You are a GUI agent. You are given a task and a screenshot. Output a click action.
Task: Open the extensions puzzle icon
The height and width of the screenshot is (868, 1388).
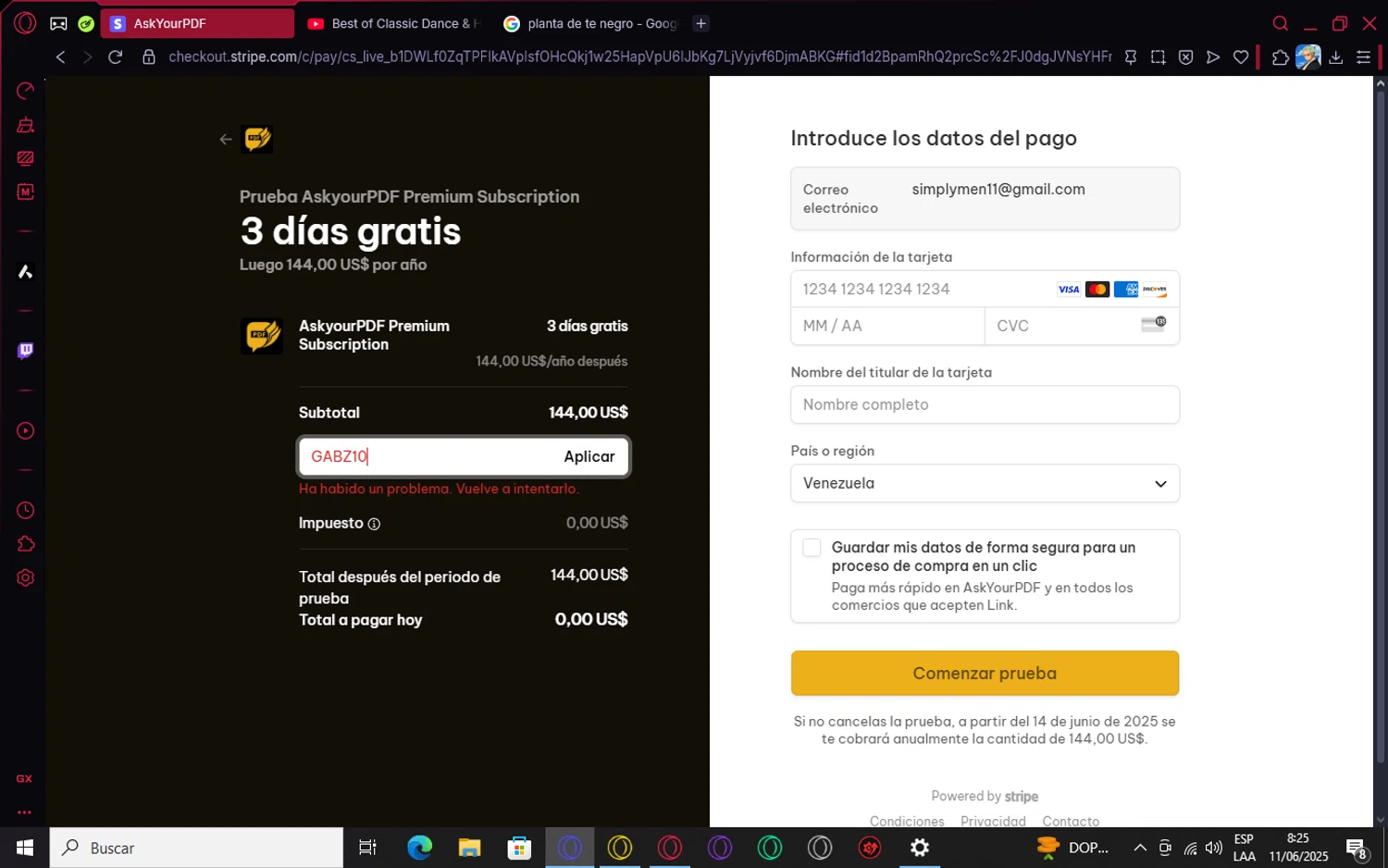(1281, 57)
